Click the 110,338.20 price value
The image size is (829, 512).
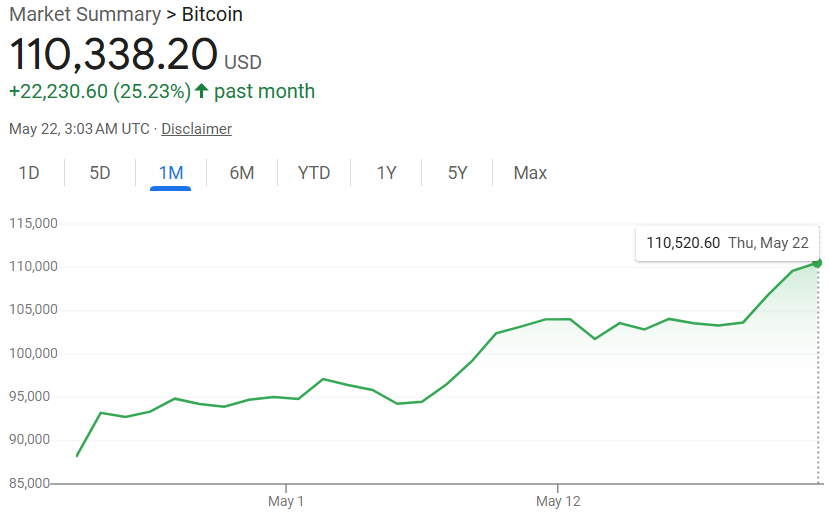click(x=113, y=55)
